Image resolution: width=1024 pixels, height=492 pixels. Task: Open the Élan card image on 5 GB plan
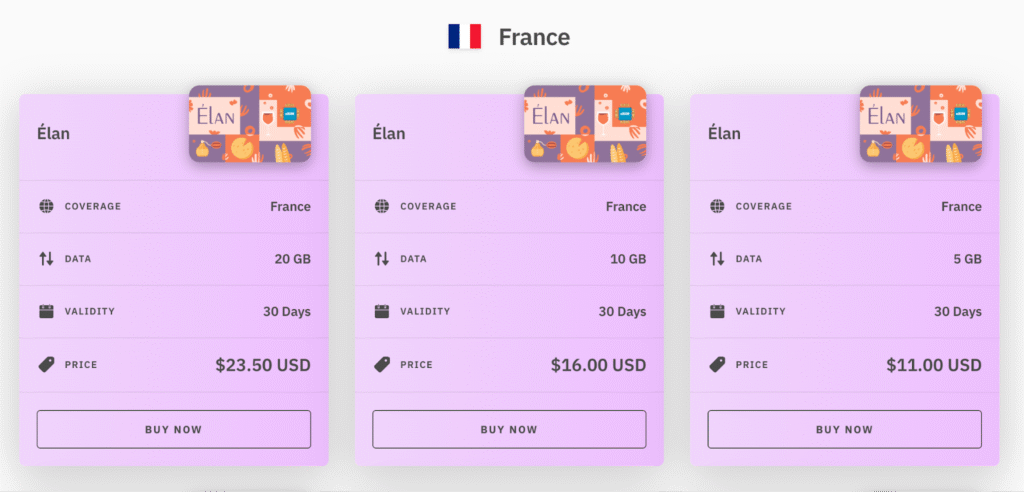(921, 123)
